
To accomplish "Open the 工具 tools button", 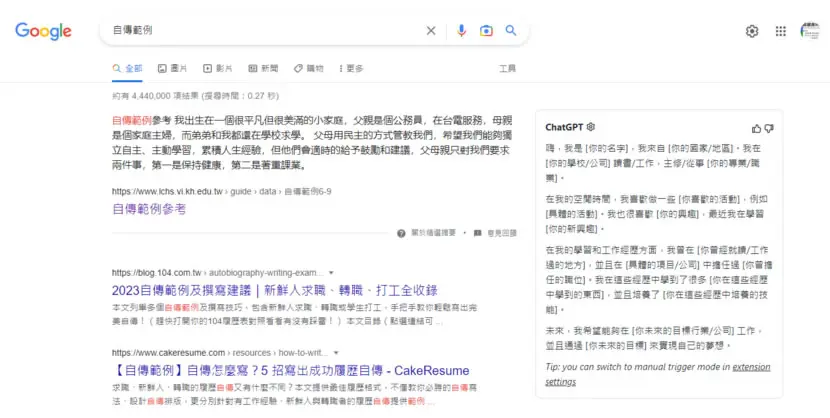I will click(x=507, y=68).
